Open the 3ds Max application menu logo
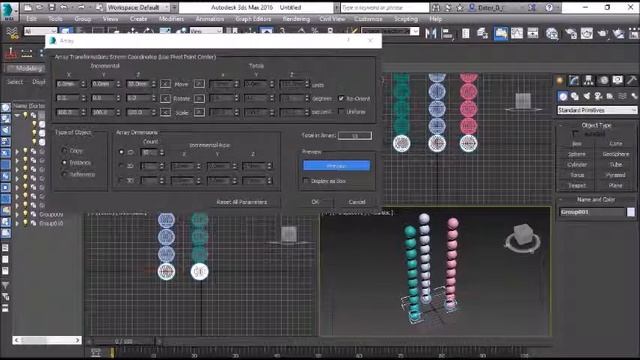640x360 pixels. pyautogui.click(x=9, y=11)
